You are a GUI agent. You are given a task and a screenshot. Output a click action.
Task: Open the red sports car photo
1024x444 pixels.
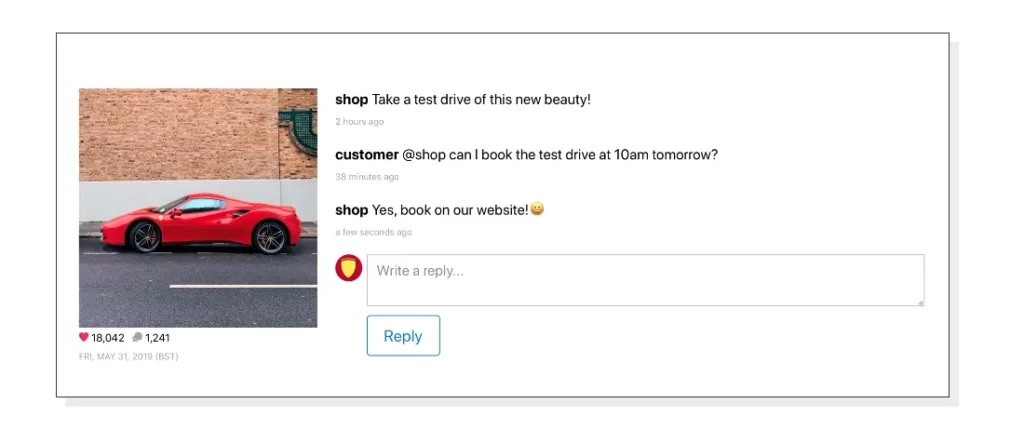click(199, 208)
